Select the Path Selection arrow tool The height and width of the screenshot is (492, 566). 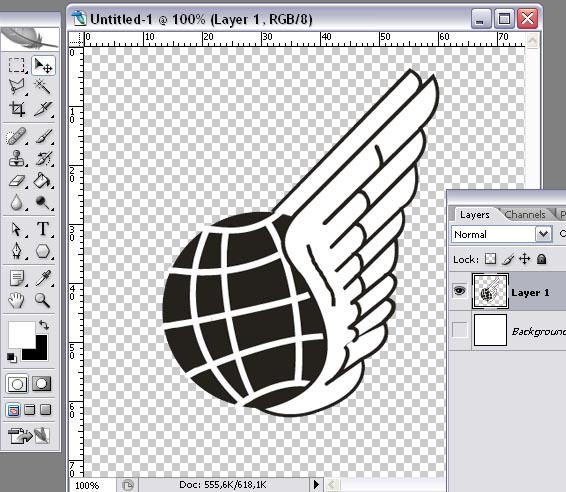click(x=17, y=229)
